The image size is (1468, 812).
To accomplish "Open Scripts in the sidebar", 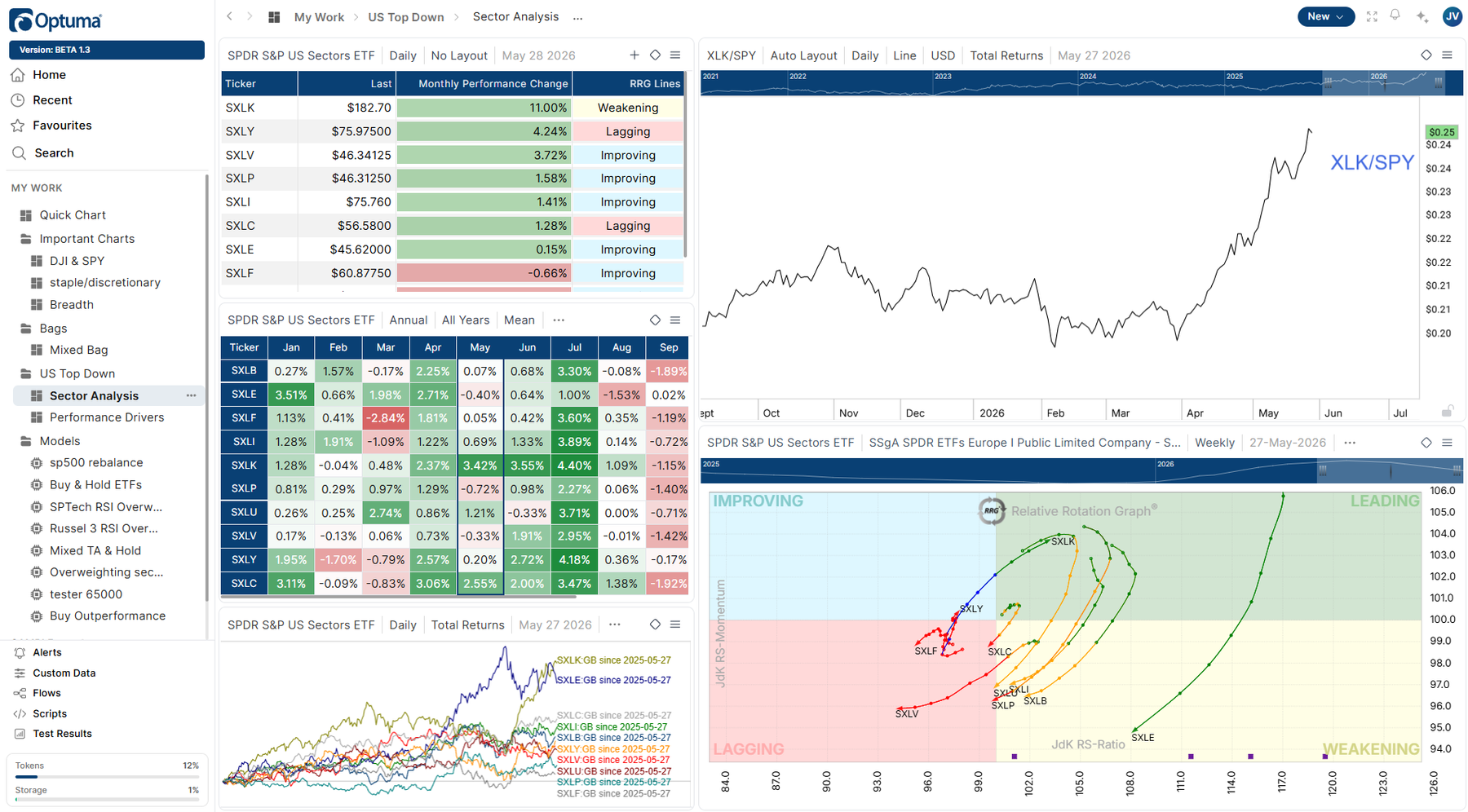I will 50,713.
